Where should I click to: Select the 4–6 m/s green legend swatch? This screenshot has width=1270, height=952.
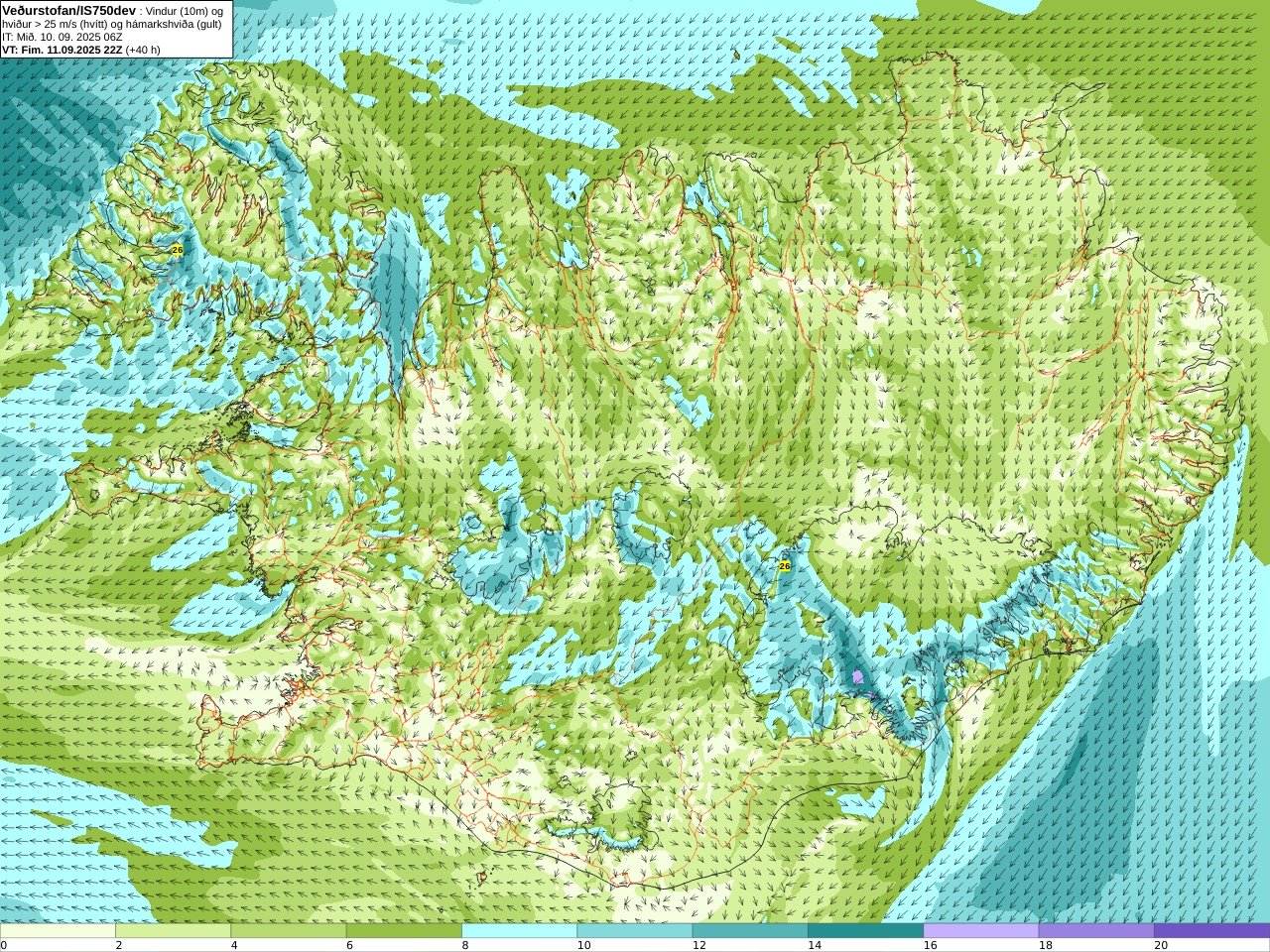click(288, 931)
